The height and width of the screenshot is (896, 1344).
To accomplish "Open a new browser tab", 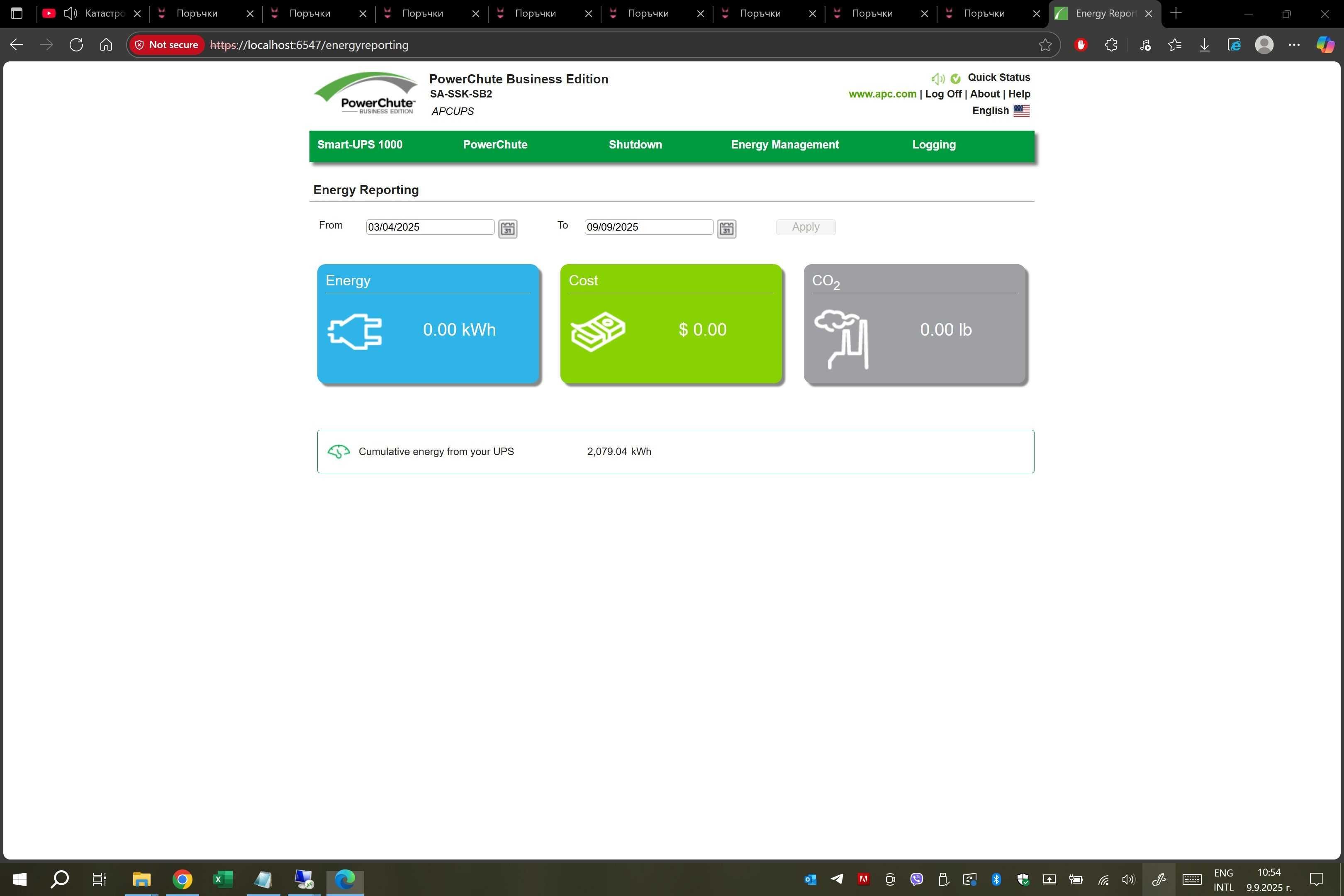I will click(x=1176, y=13).
